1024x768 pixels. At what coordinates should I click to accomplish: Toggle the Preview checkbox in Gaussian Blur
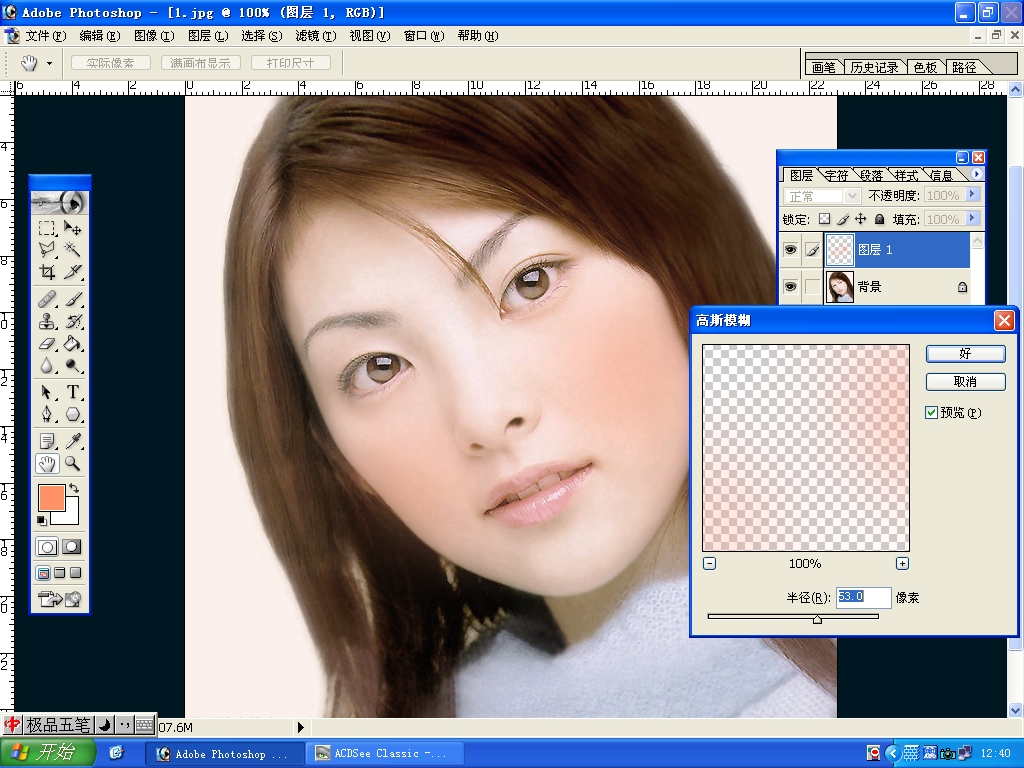931,412
